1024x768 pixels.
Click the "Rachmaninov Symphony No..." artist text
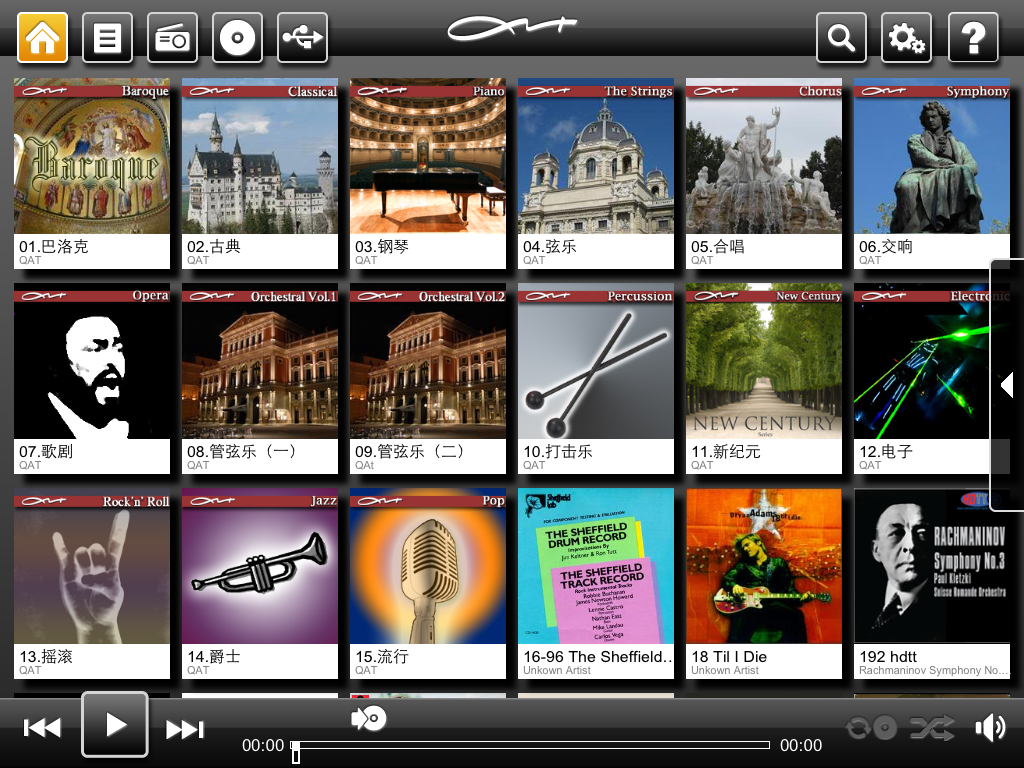[x=934, y=670]
